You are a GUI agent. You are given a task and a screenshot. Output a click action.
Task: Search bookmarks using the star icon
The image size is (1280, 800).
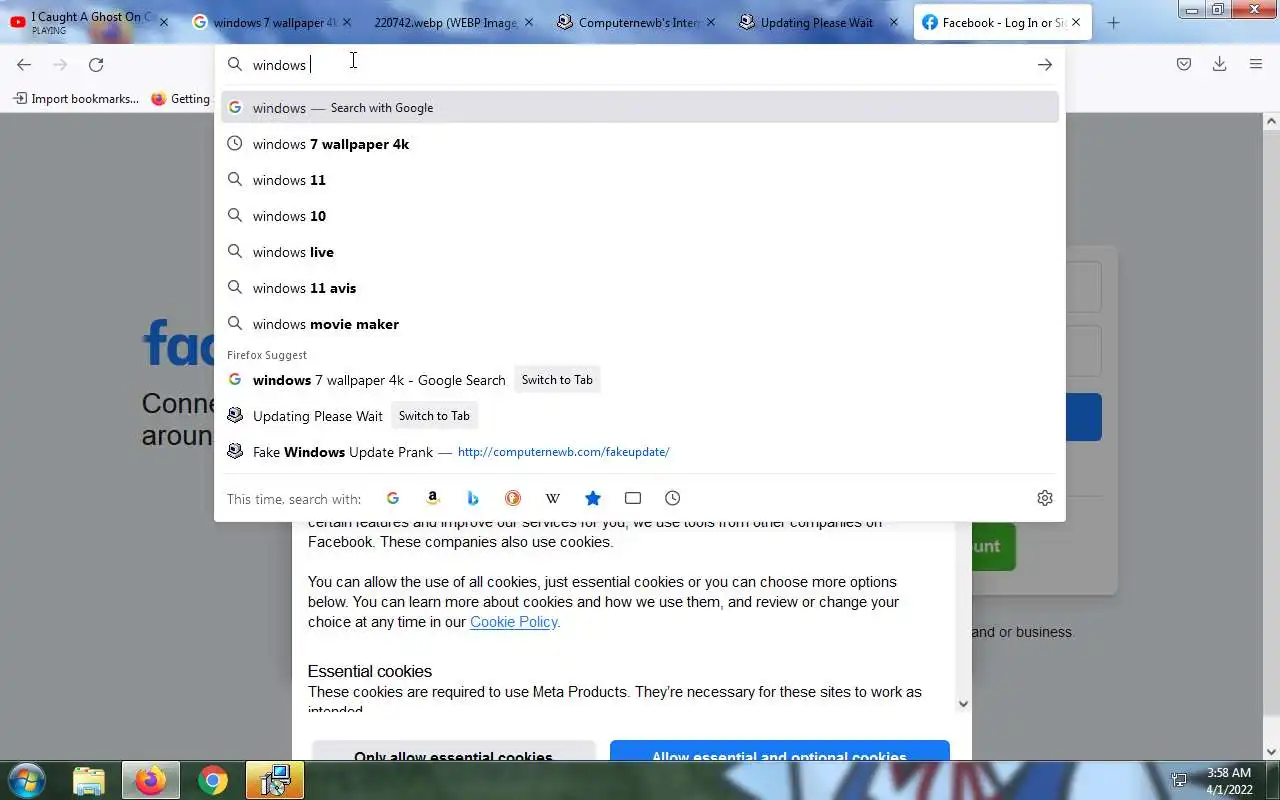point(593,498)
